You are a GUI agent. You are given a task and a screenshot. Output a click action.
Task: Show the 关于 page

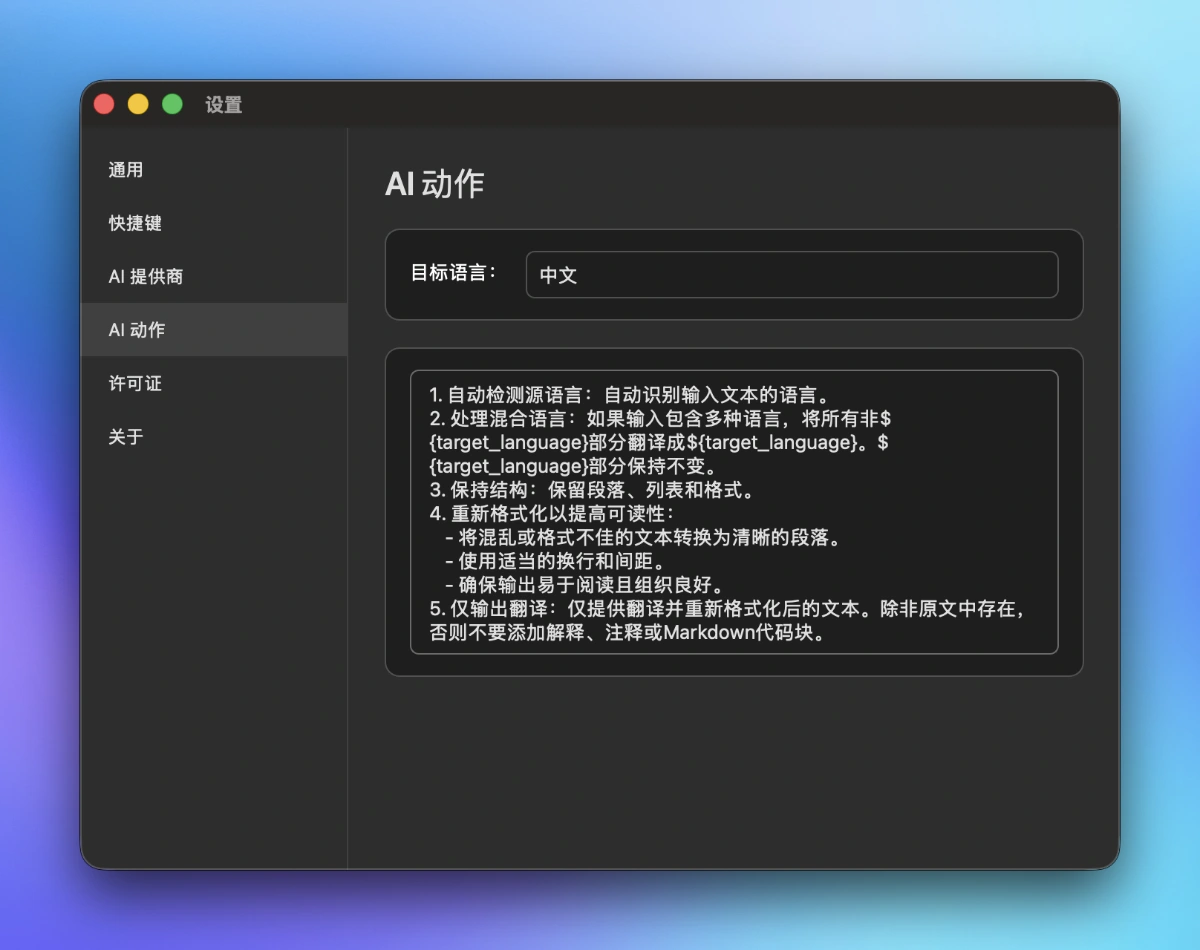click(x=126, y=437)
